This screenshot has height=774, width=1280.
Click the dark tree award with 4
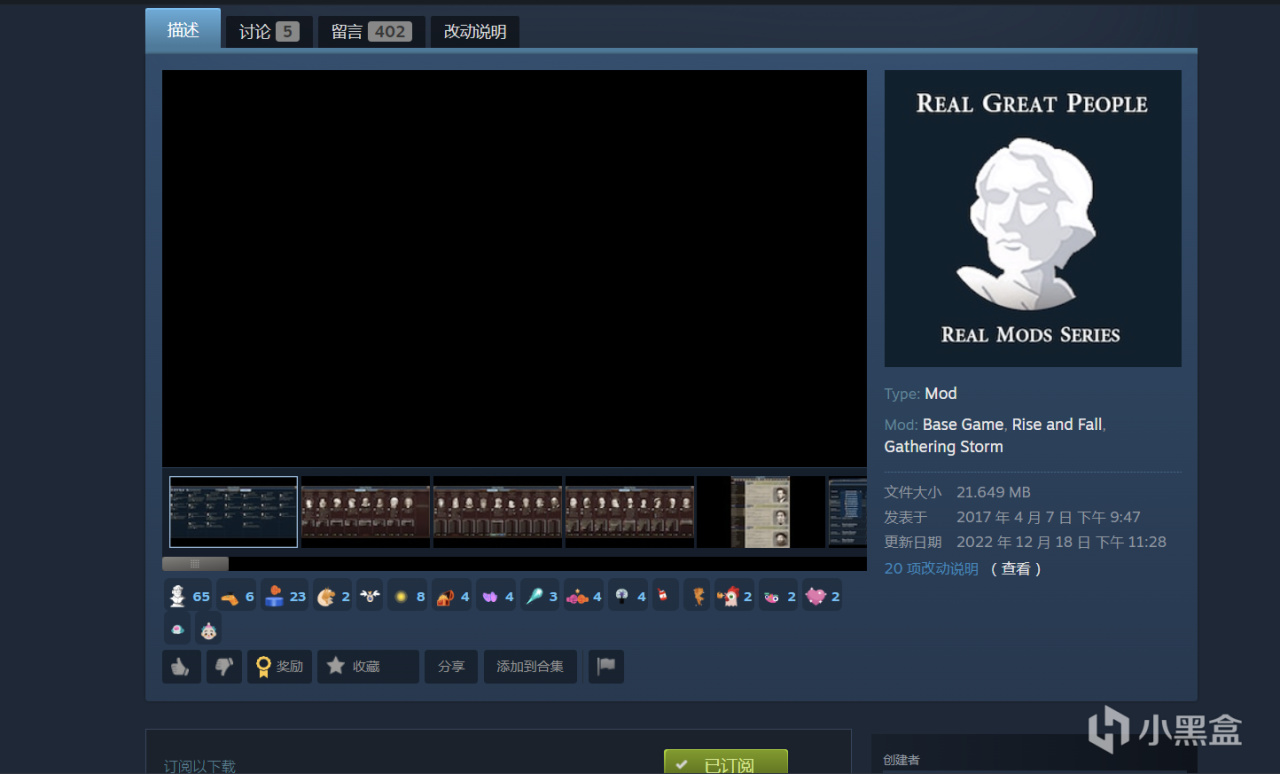click(628, 597)
